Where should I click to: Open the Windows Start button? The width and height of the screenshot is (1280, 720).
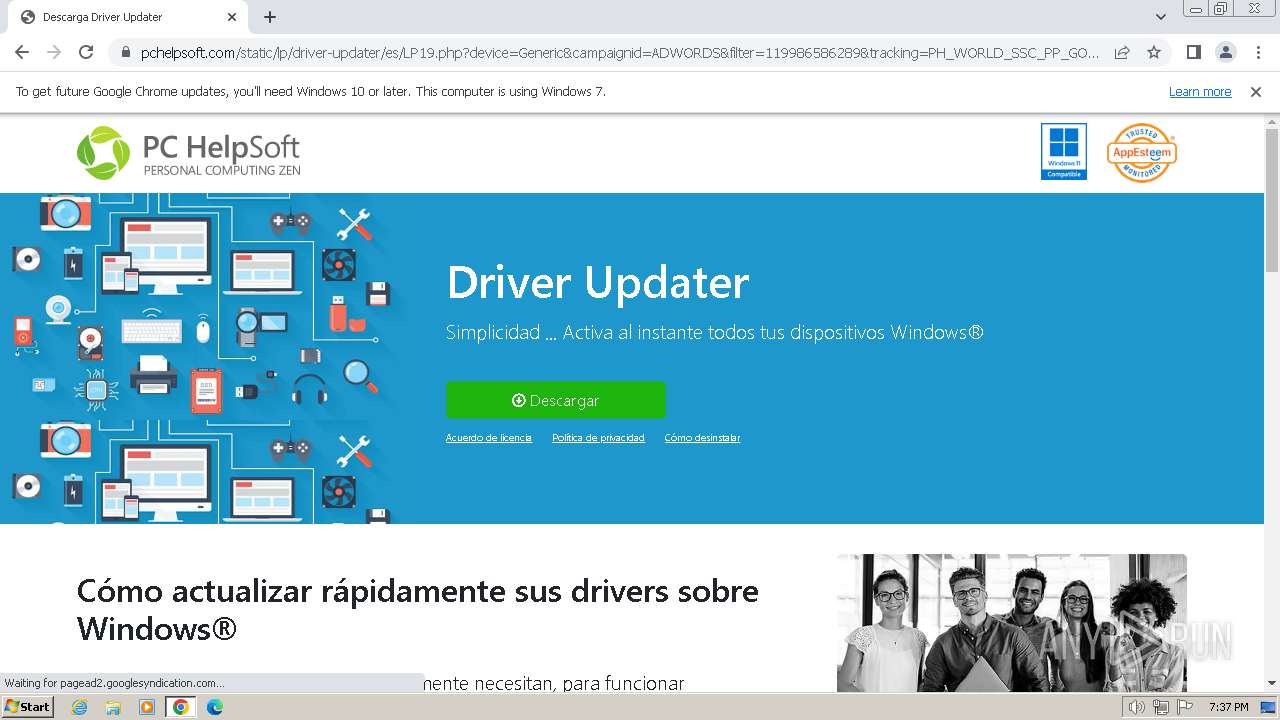[27, 707]
